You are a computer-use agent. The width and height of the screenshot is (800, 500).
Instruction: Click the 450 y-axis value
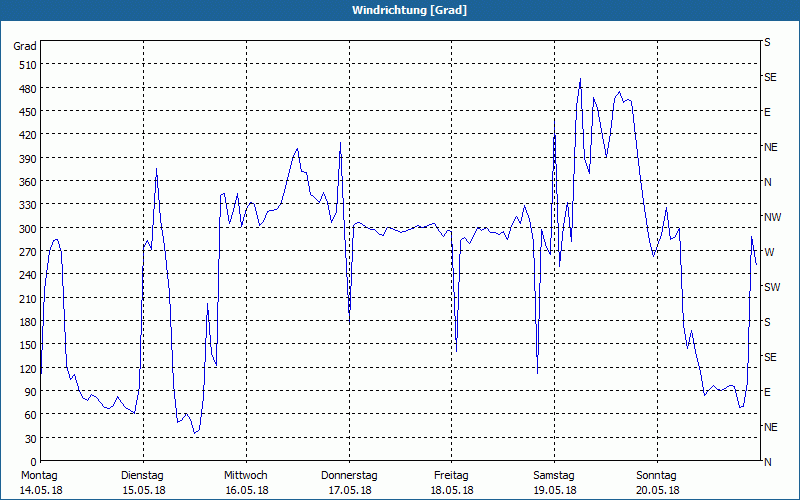29,112
